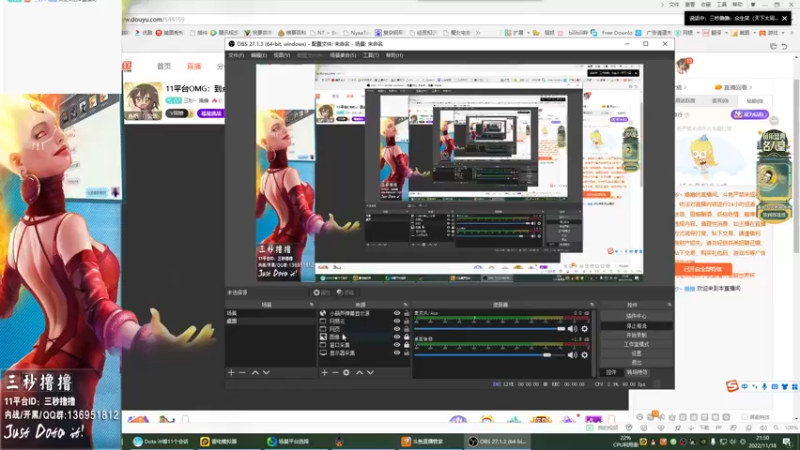Open the Dota app on the Windows taskbar
Viewport: 800px width, 450px height.
(161, 441)
